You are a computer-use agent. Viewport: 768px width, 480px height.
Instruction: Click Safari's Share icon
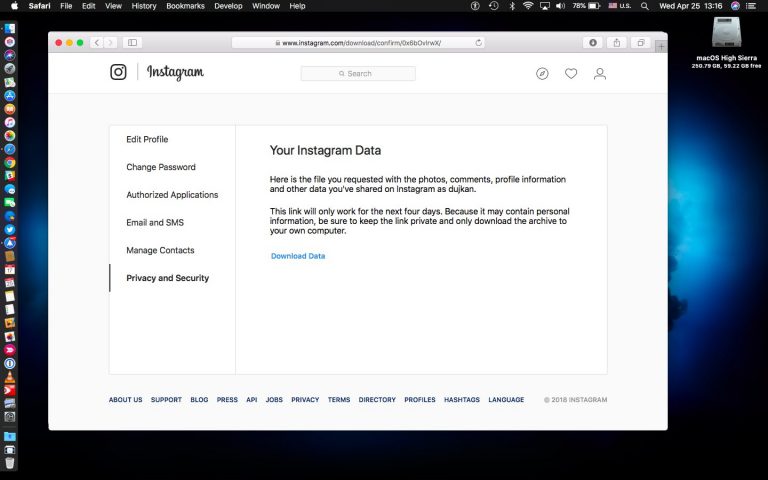pos(617,43)
